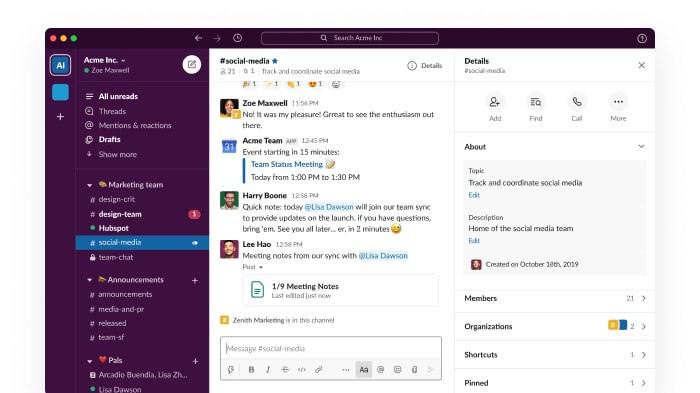The height and width of the screenshot is (393, 700).
Task: Expand the Members row
Action: [554, 298]
